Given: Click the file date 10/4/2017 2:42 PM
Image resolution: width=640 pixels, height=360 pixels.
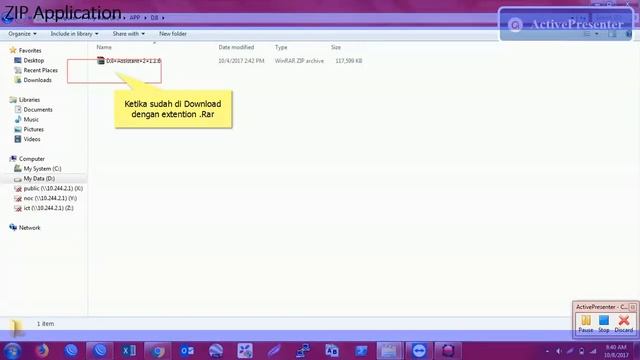Looking at the screenshot, I should pos(241,61).
